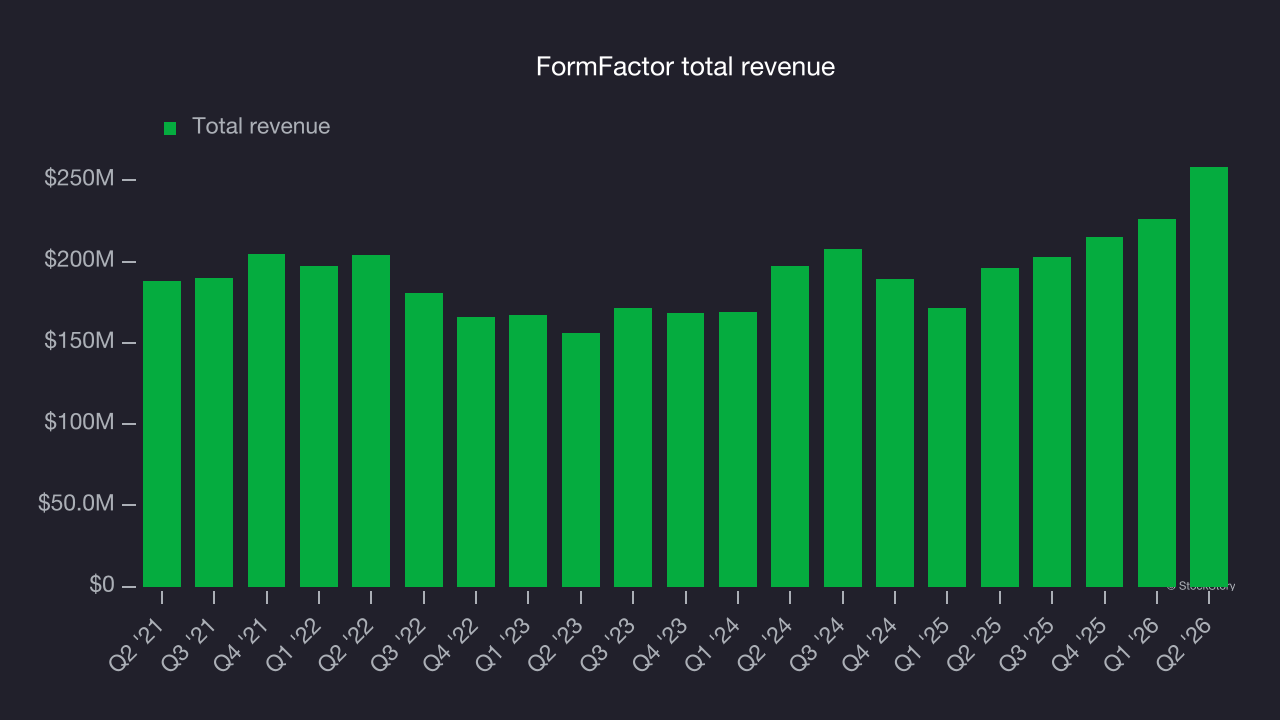Select the Q4 '22 revenue bar
1280x720 pixels.
[x=476, y=452]
